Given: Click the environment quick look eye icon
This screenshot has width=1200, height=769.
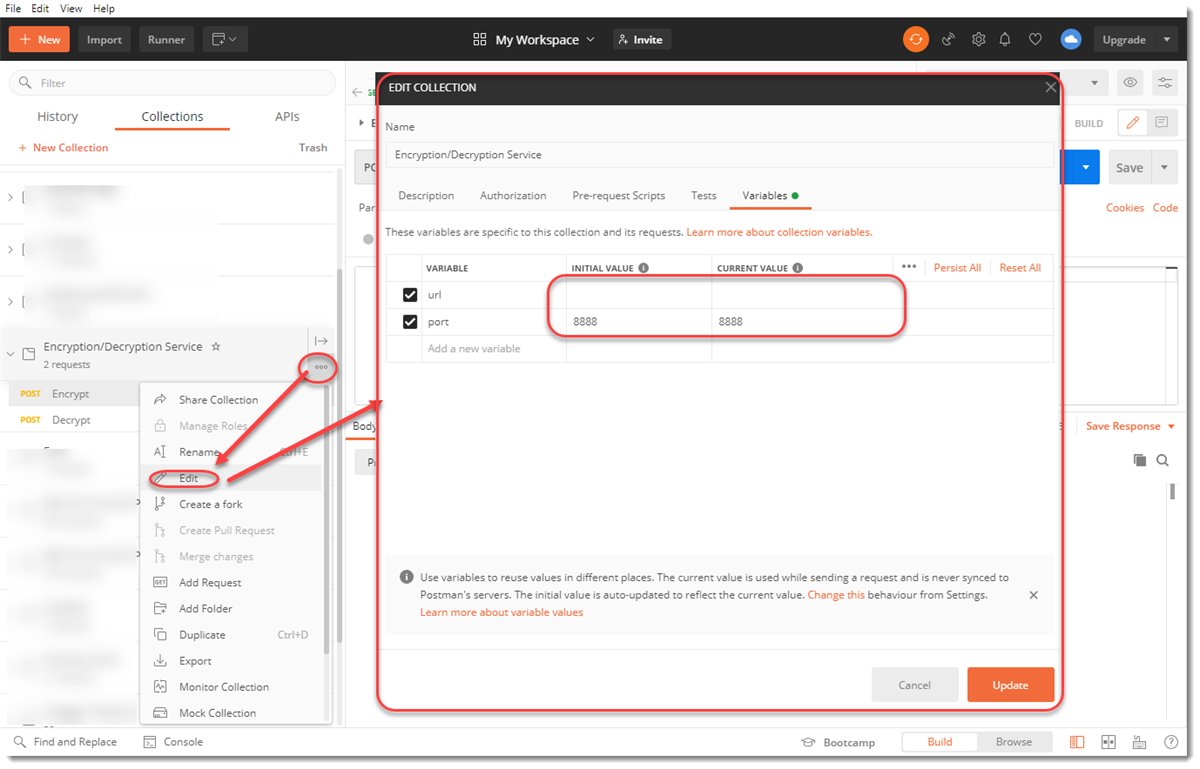Looking at the screenshot, I should pyautogui.click(x=1131, y=83).
